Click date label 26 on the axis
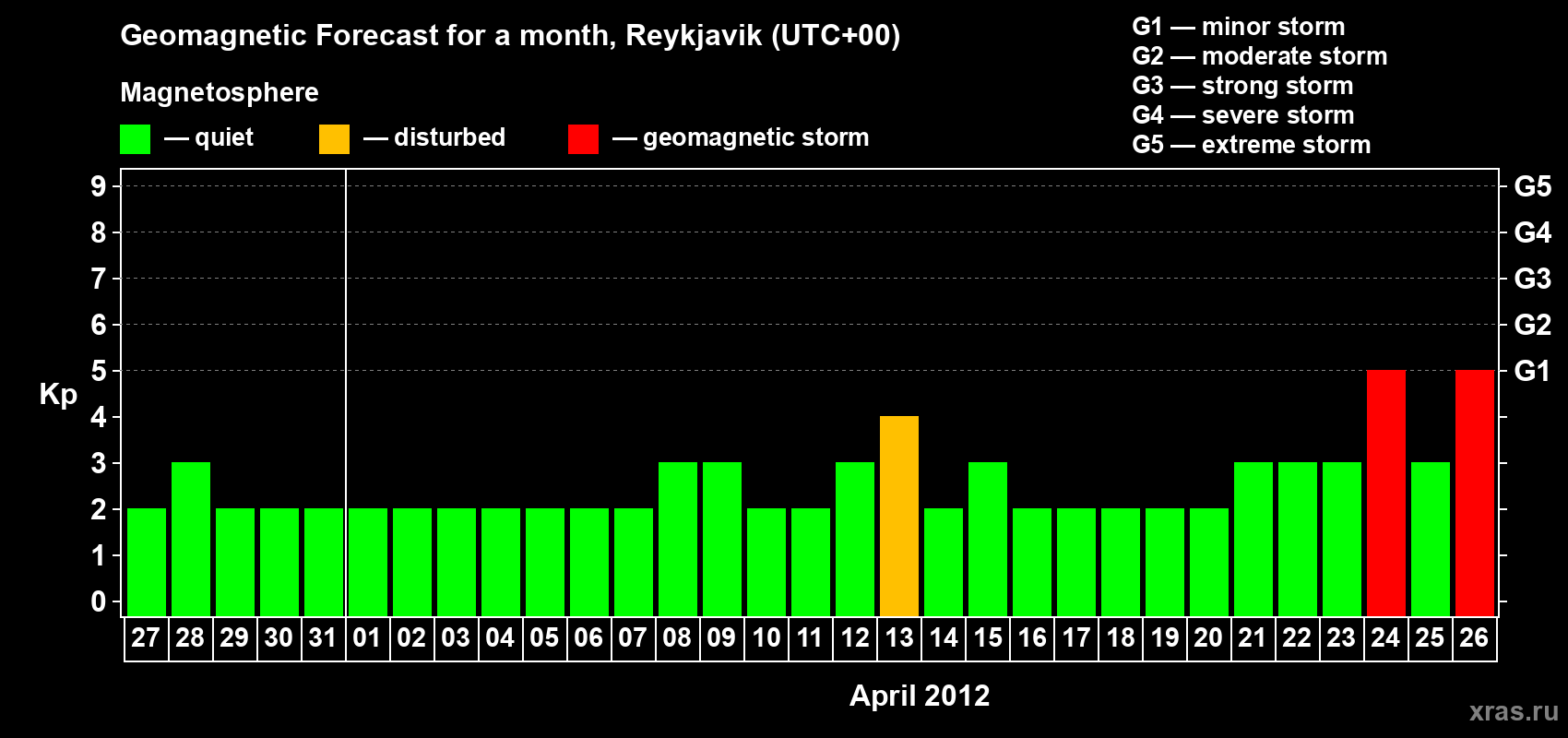The height and width of the screenshot is (738, 1568). coord(1474,637)
